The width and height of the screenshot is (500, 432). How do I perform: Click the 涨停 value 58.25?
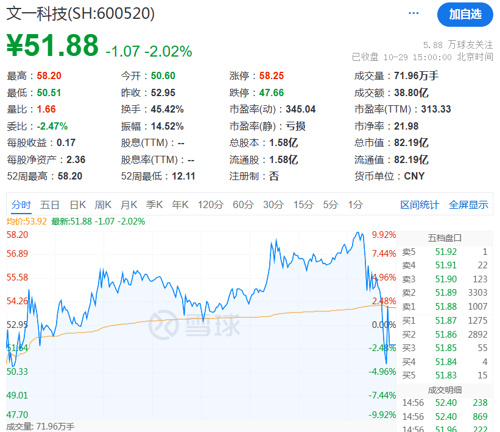pyautogui.click(x=271, y=76)
